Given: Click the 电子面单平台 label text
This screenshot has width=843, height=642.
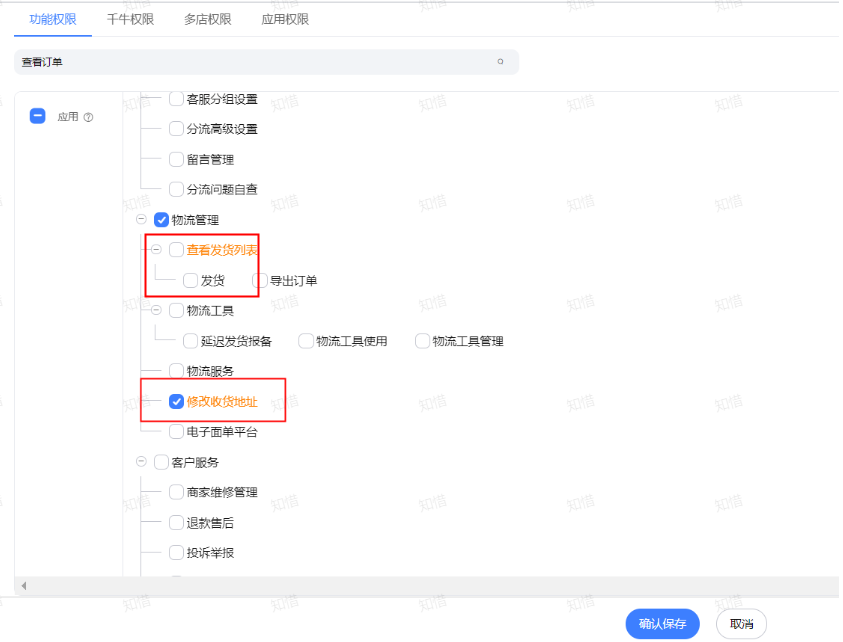Looking at the screenshot, I should (222, 432).
